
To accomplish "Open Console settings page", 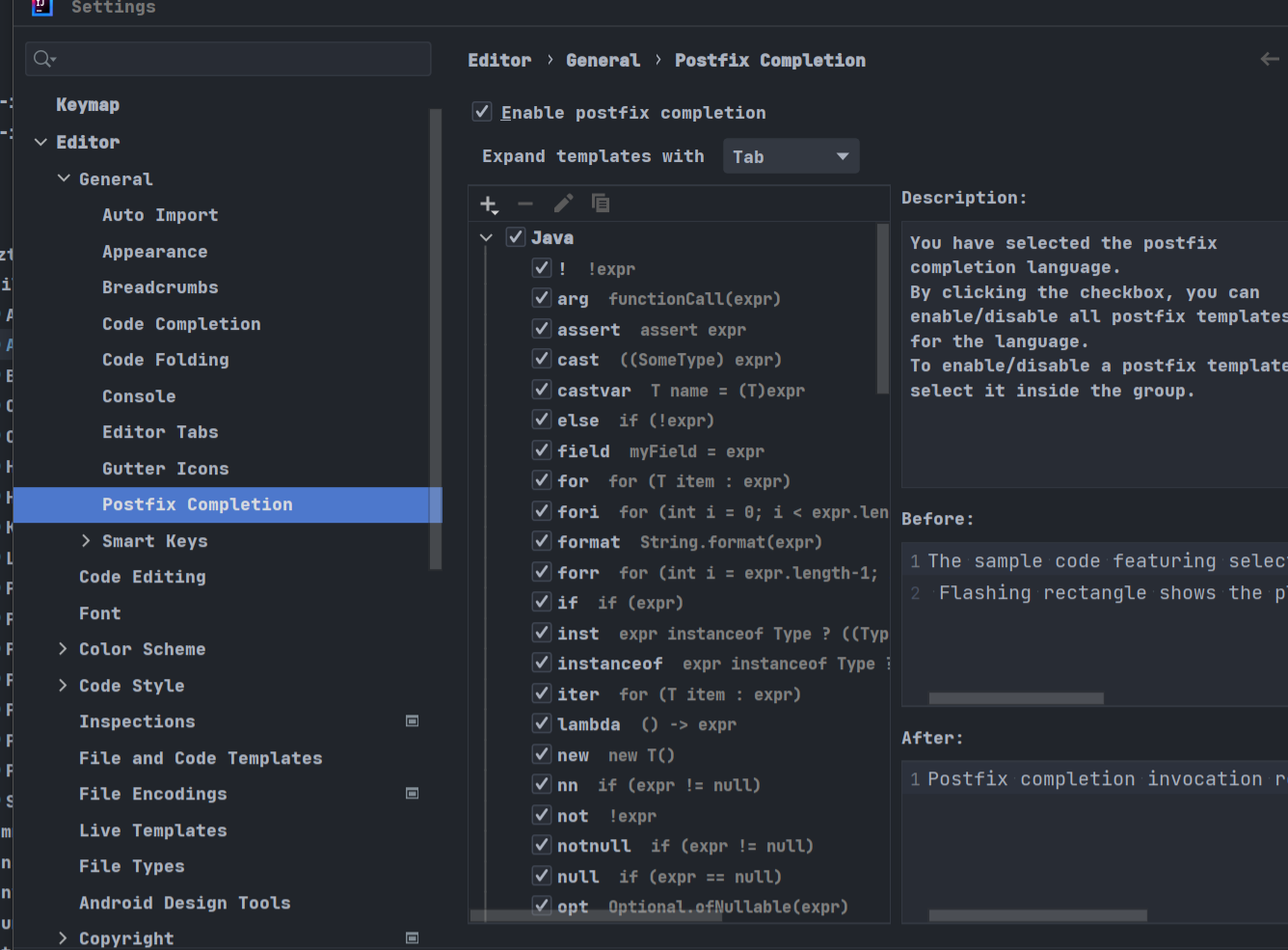I will [139, 396].
